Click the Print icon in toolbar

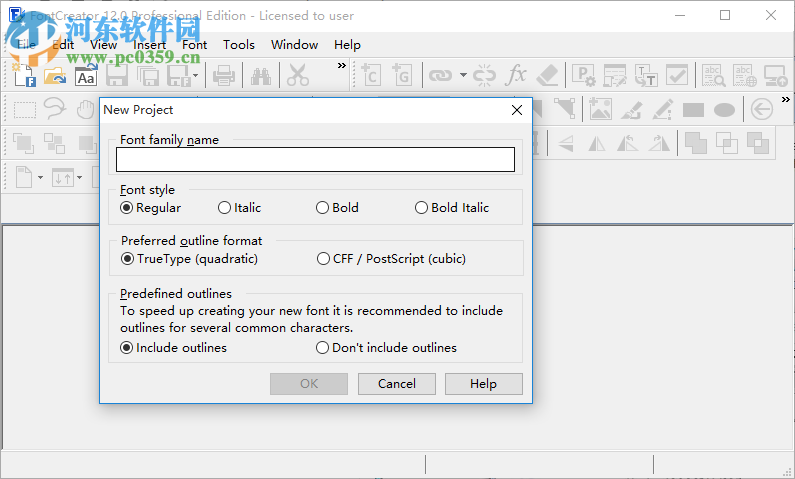[224, 76]
